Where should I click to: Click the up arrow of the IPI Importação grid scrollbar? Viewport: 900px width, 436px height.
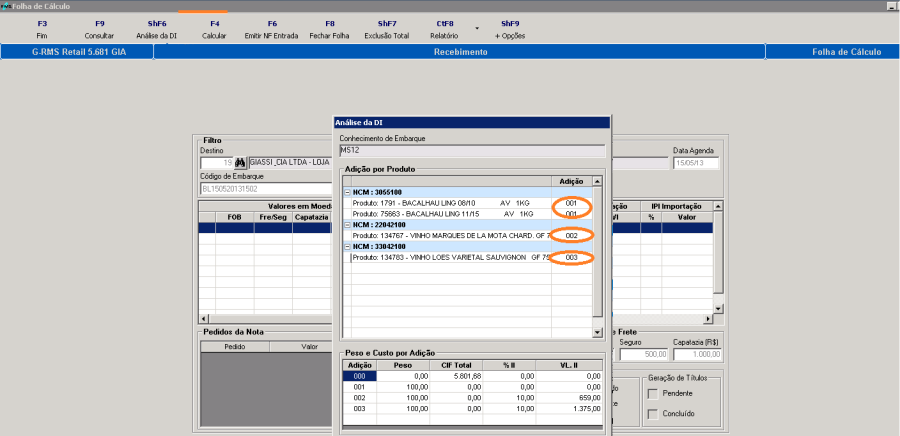coord(718,206)
